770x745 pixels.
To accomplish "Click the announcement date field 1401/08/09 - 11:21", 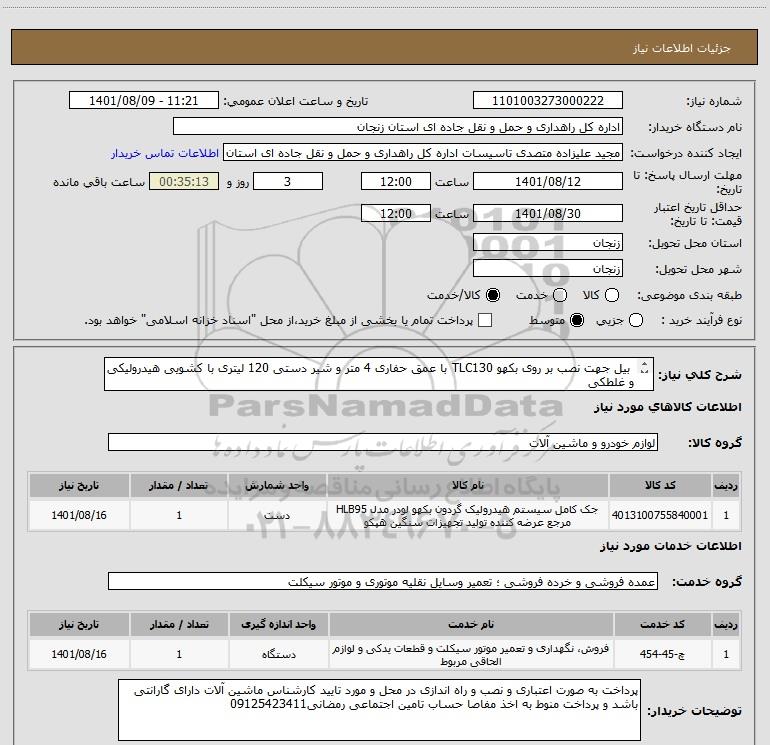I will (143, 101).
